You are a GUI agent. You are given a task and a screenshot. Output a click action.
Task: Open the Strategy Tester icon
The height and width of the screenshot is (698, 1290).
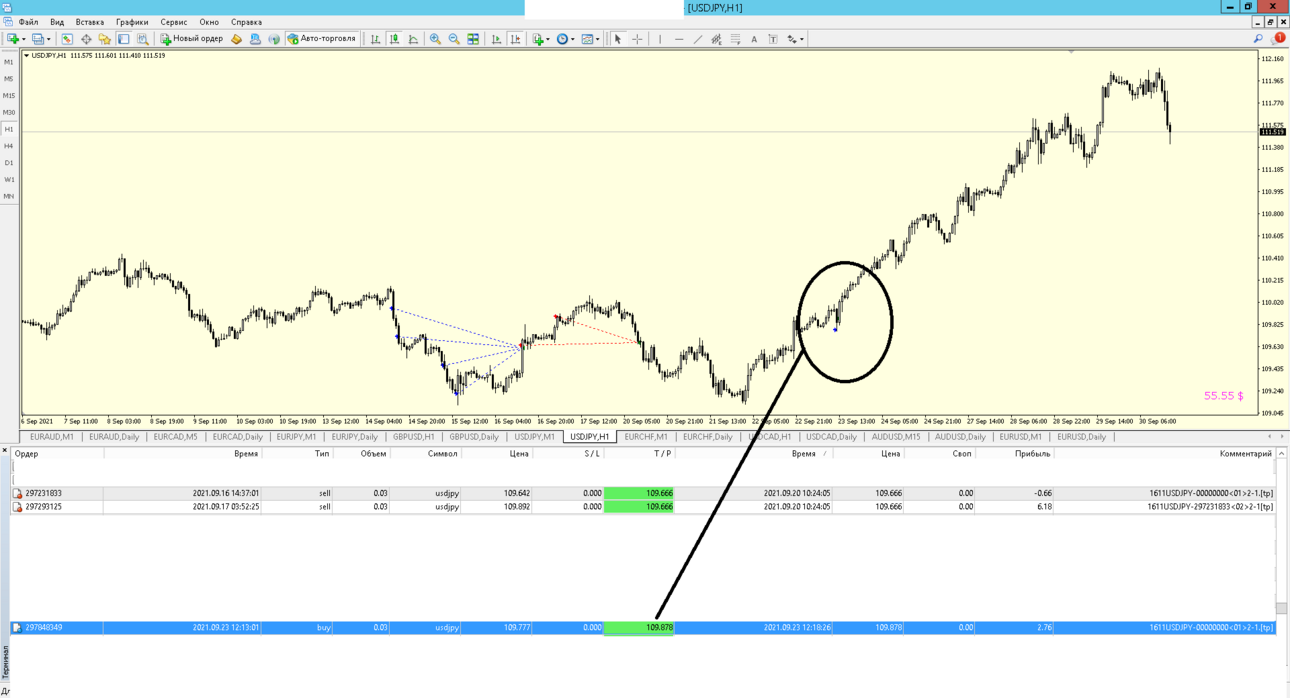(143, 39)
